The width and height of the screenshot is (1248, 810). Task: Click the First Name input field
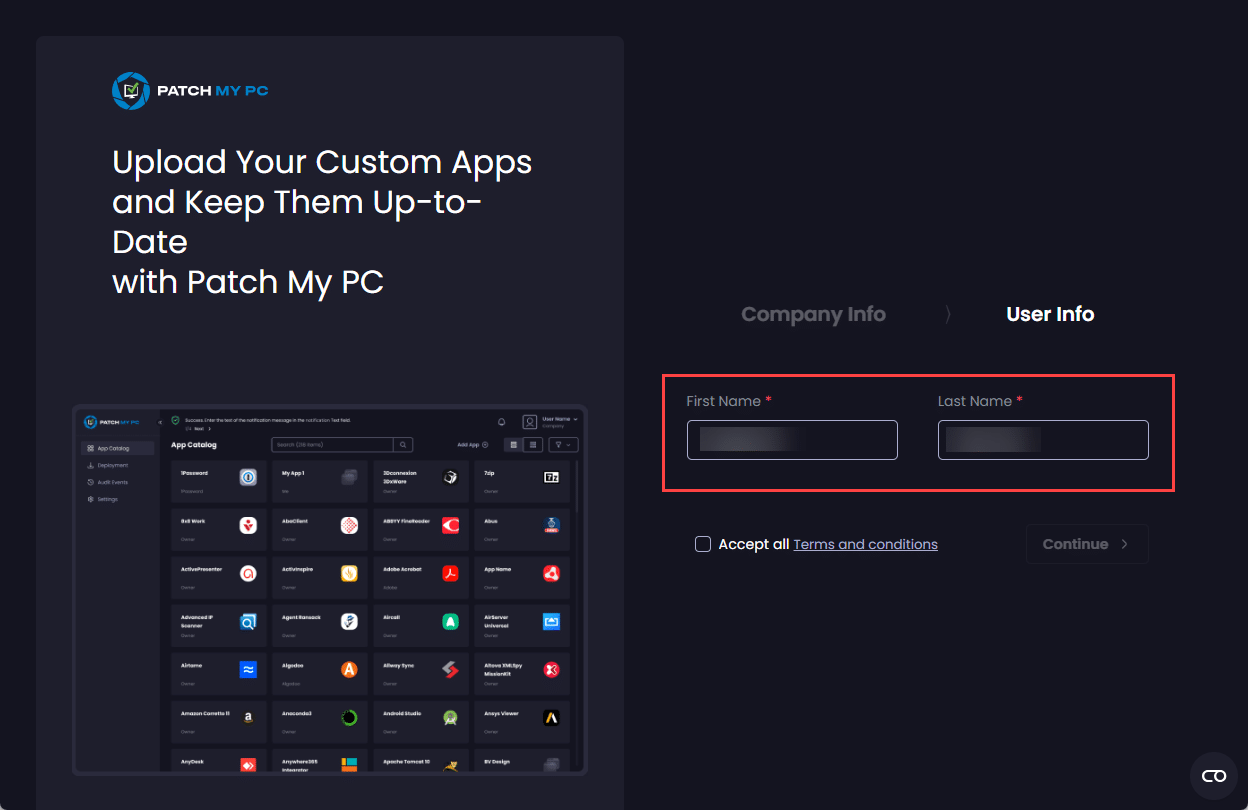792,440
